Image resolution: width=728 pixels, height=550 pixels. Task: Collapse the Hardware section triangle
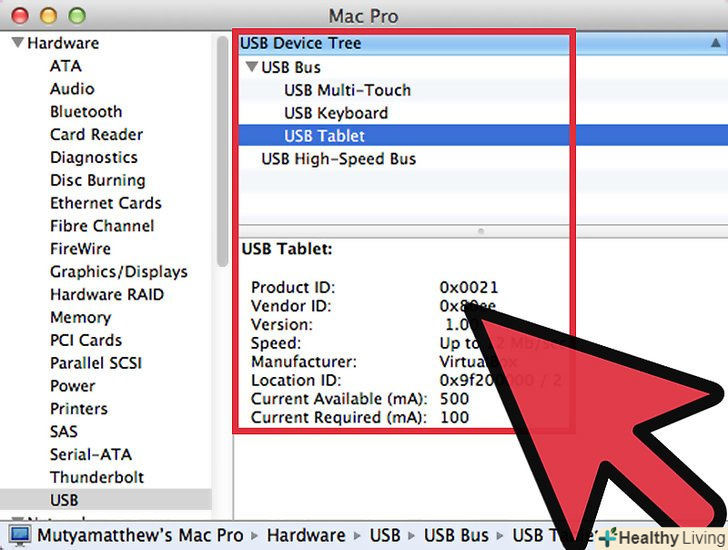pyautogui.click(x=18, y=43)
